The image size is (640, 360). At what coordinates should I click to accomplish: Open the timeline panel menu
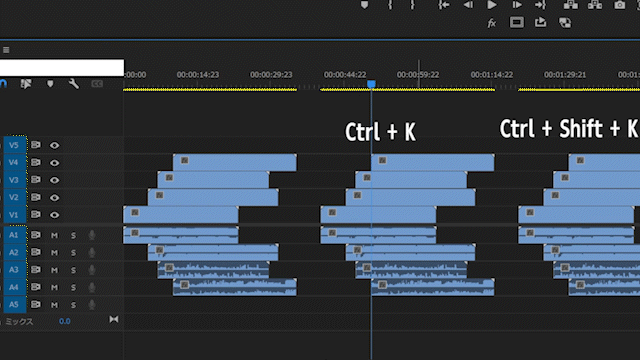pos(6,50)
